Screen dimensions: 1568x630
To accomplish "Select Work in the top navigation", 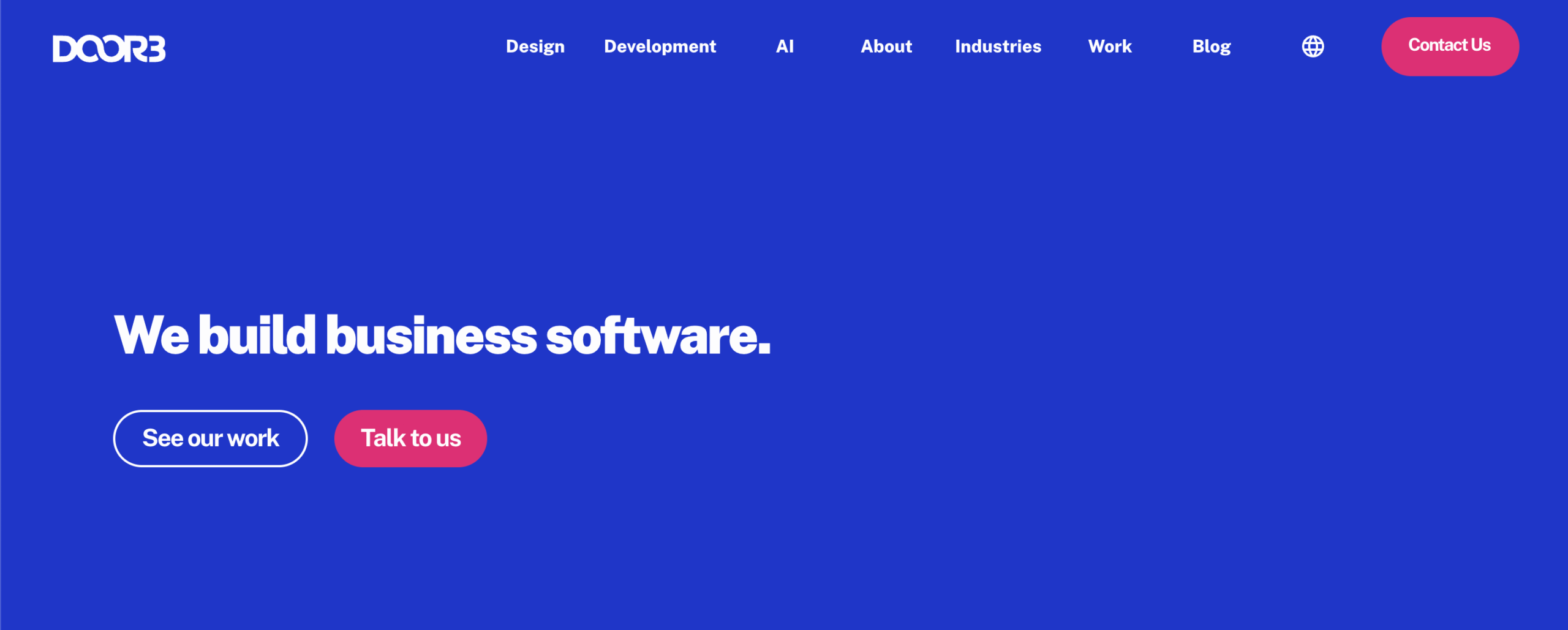I will coord(1109,47).
